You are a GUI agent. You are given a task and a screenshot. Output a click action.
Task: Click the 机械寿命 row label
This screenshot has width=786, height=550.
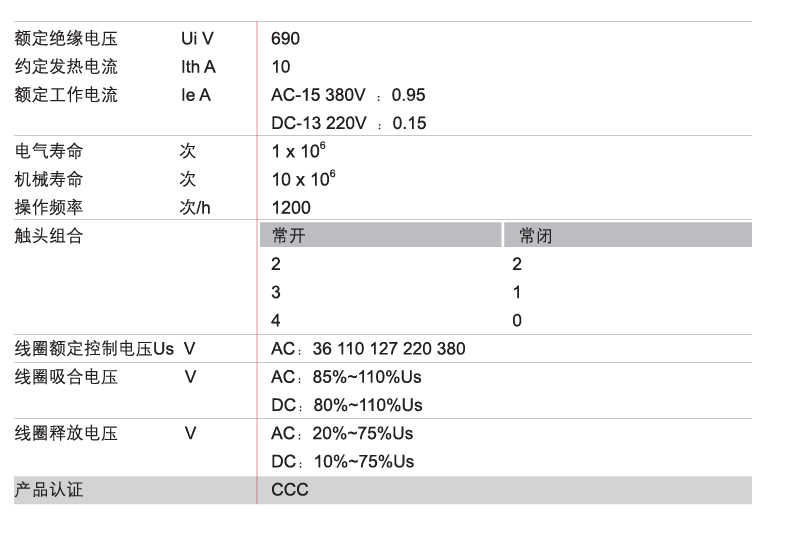49,179
